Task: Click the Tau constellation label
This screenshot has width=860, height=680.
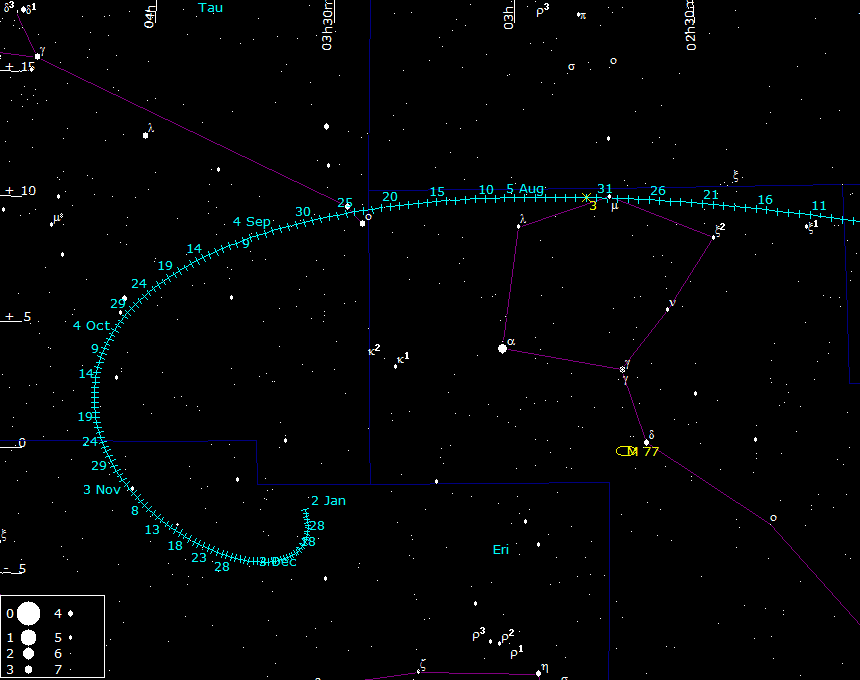Action: [211, 8]
